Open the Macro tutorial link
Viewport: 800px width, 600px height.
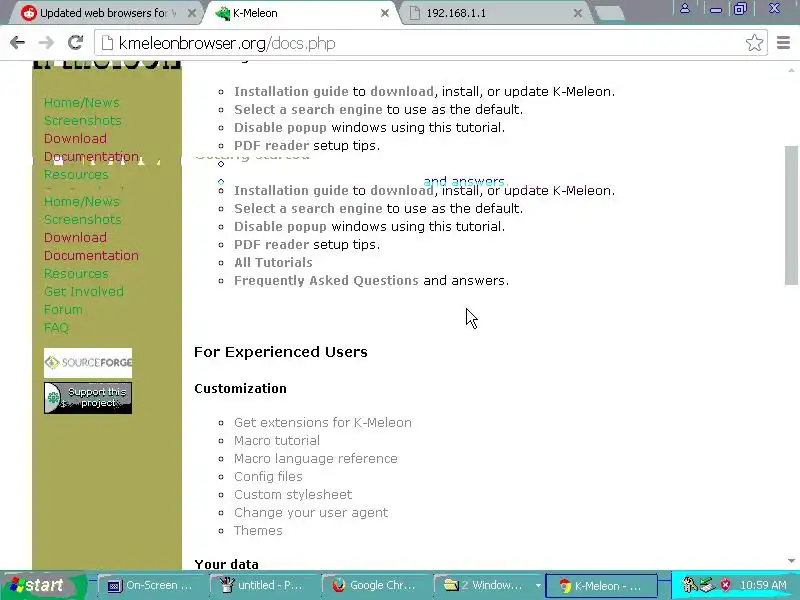click(x=277, y=441)
